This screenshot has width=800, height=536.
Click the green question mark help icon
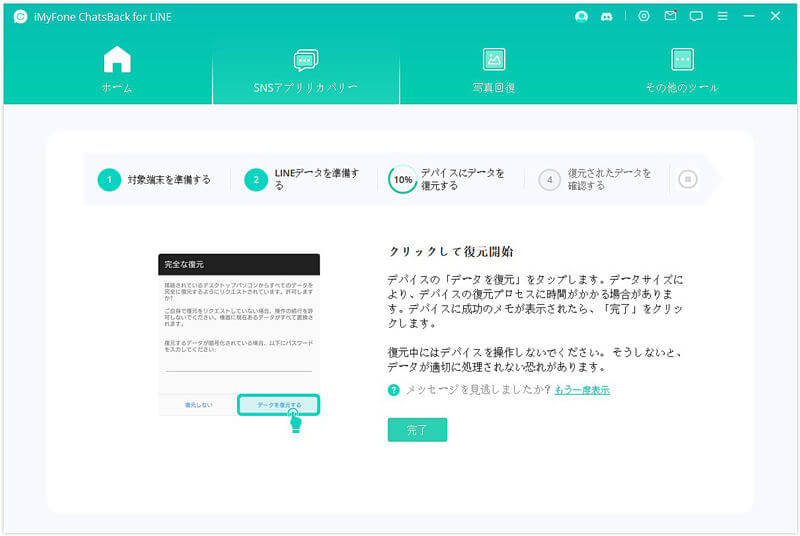click(393, 390)
